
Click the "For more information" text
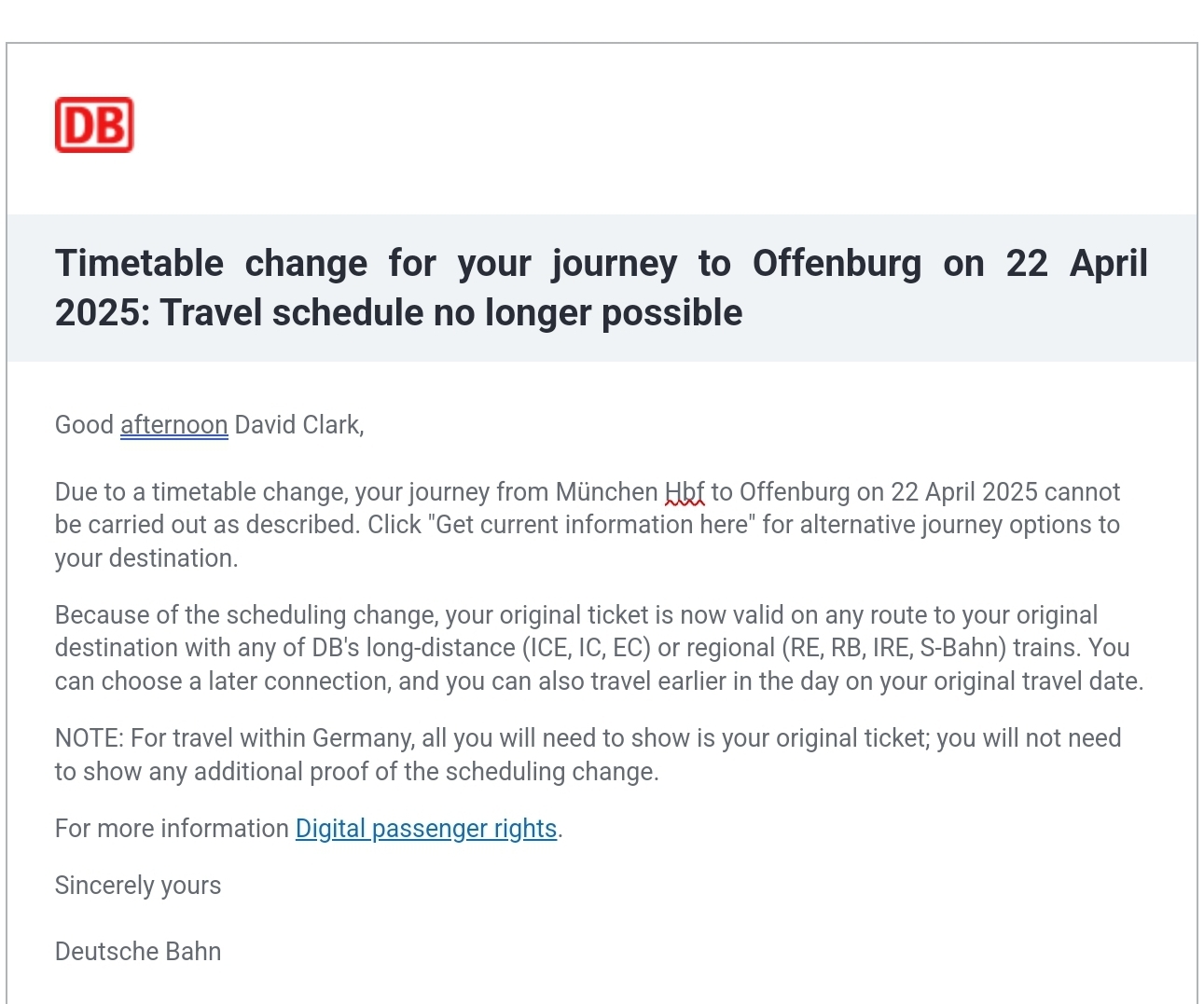(172, 829)
